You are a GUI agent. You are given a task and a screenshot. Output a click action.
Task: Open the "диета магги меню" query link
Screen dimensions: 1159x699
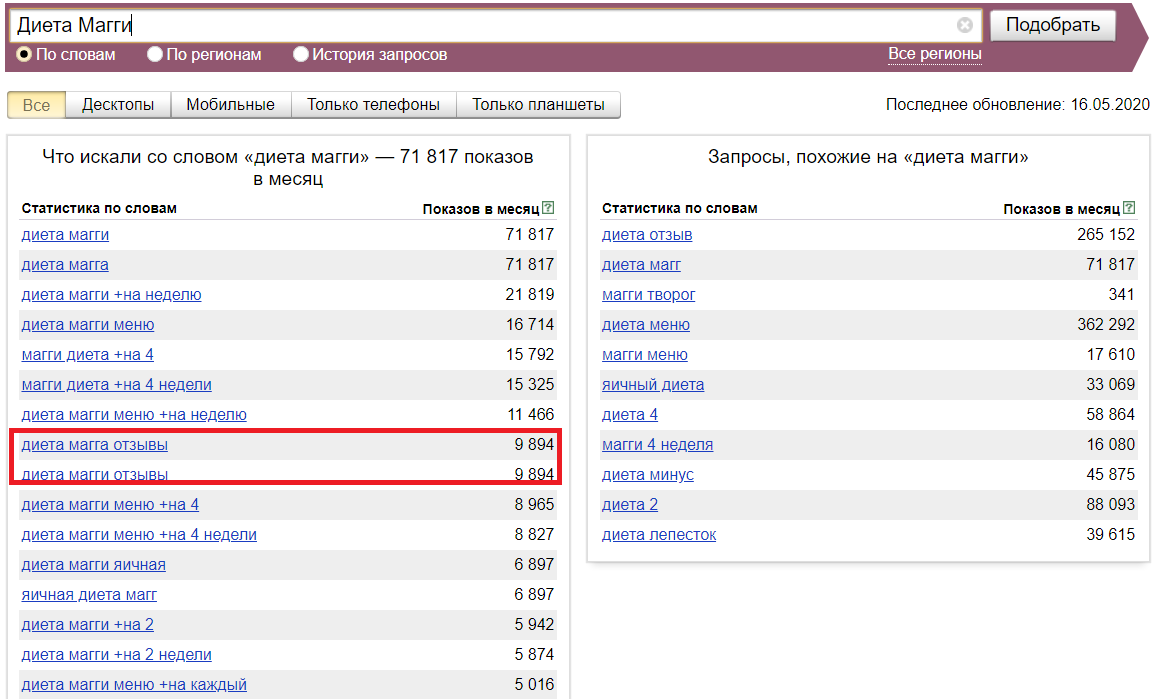(86, 324)
